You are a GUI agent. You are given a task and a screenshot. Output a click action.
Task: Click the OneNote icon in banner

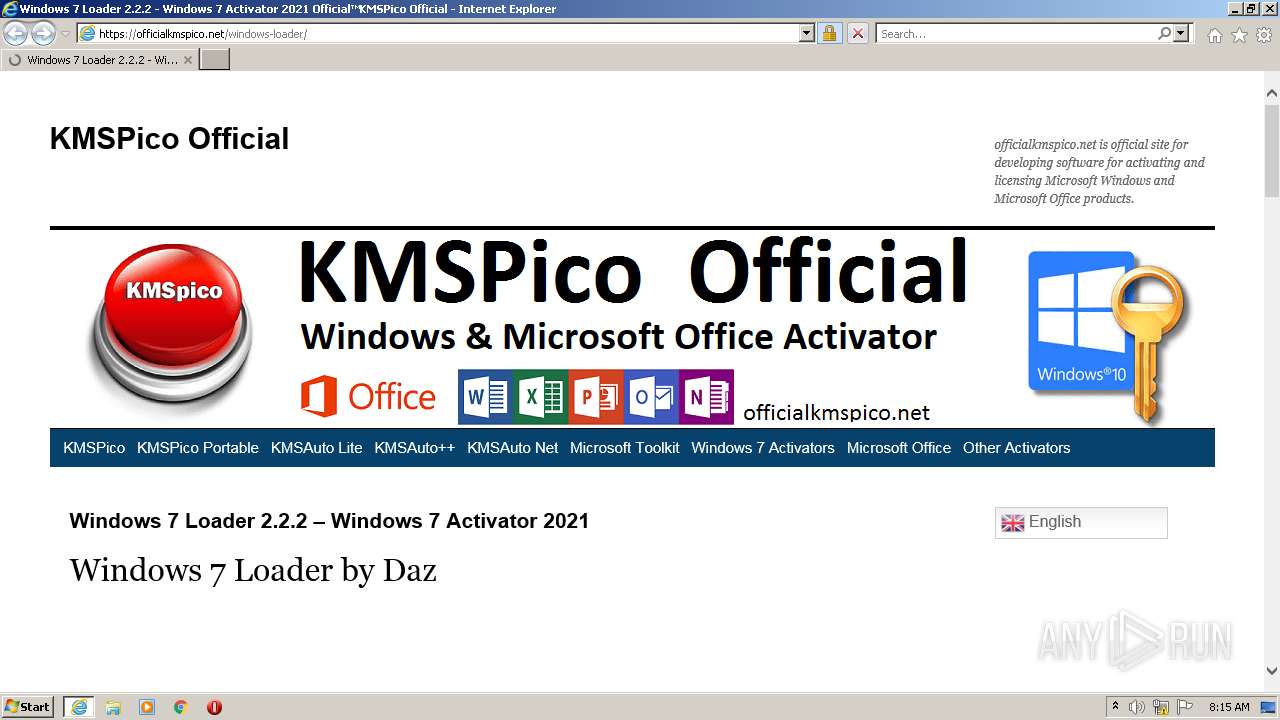click(x=707, y=397)
